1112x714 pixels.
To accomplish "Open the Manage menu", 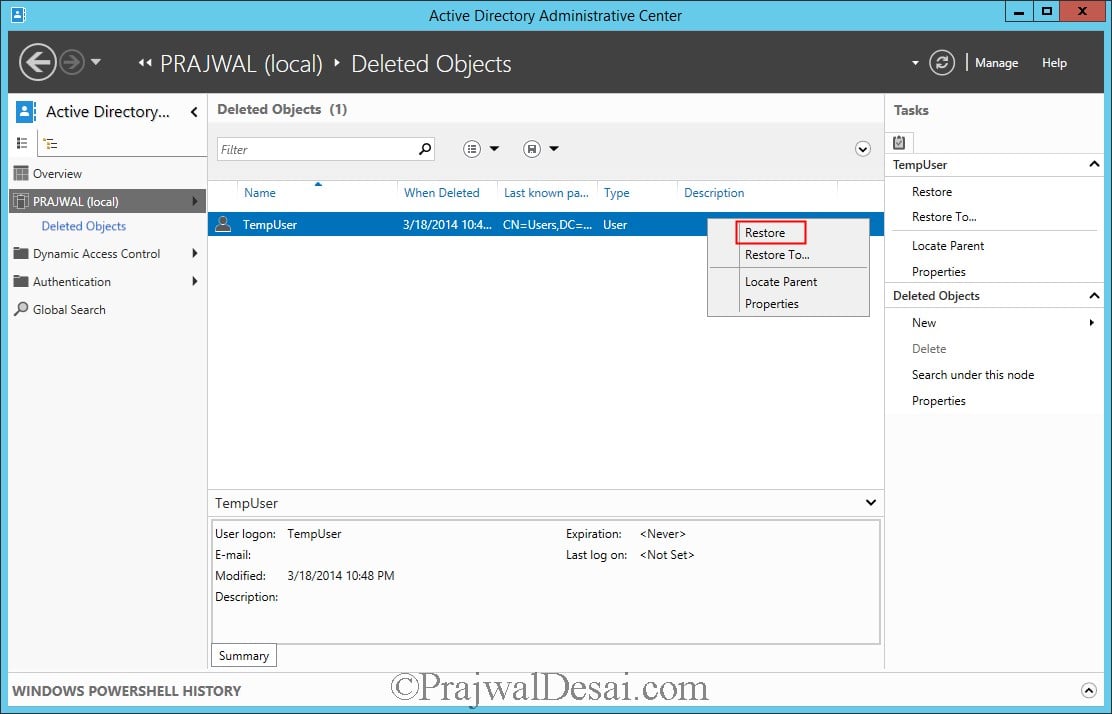I will pos(996,63).
